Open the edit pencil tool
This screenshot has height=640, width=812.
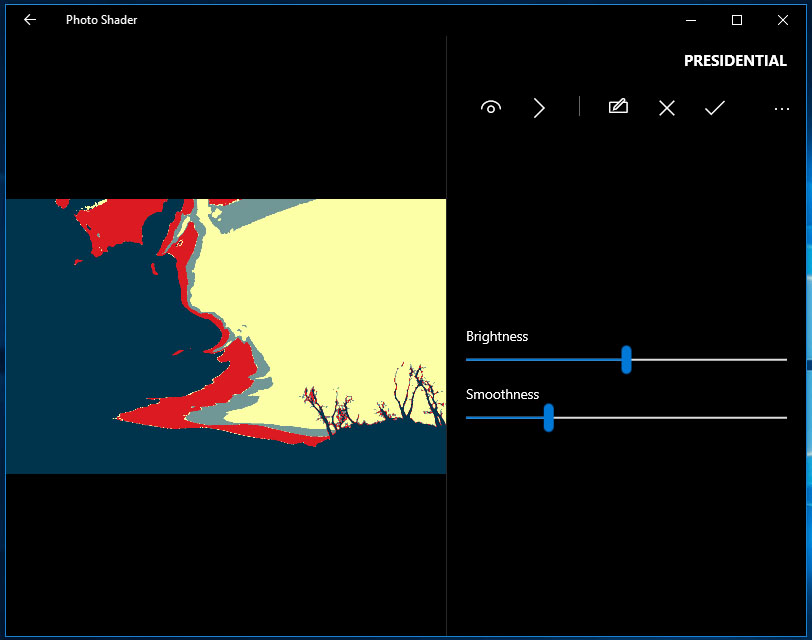click(x=618, y=107)
